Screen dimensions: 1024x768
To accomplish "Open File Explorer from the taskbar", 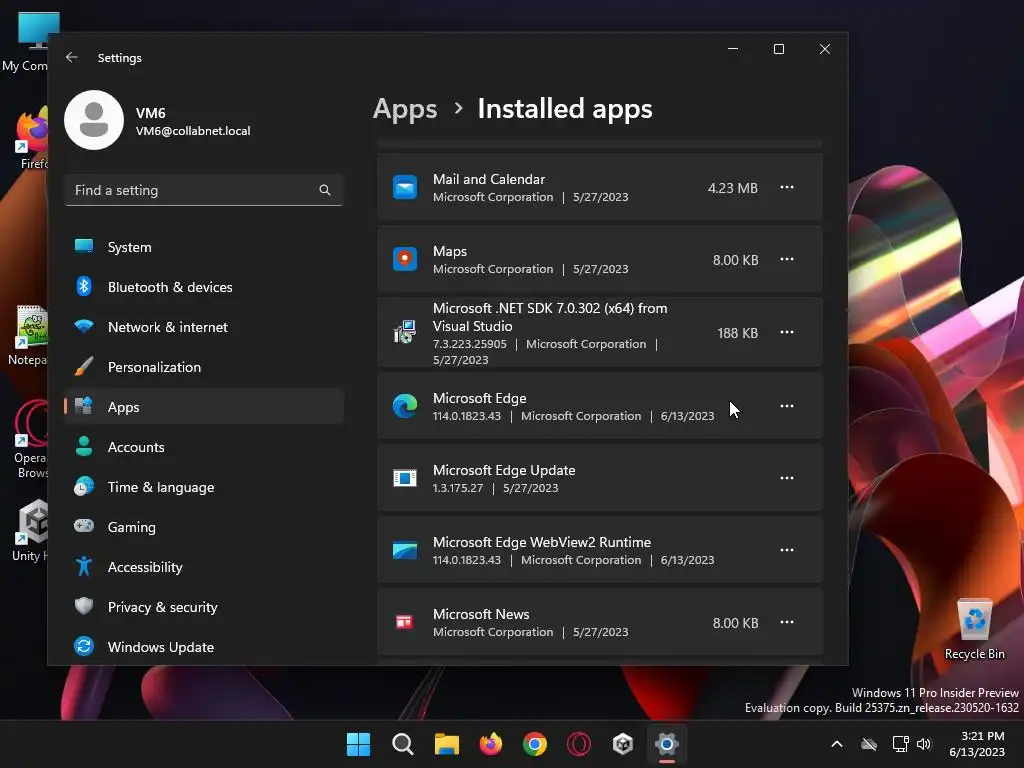I will pos(447,744).
